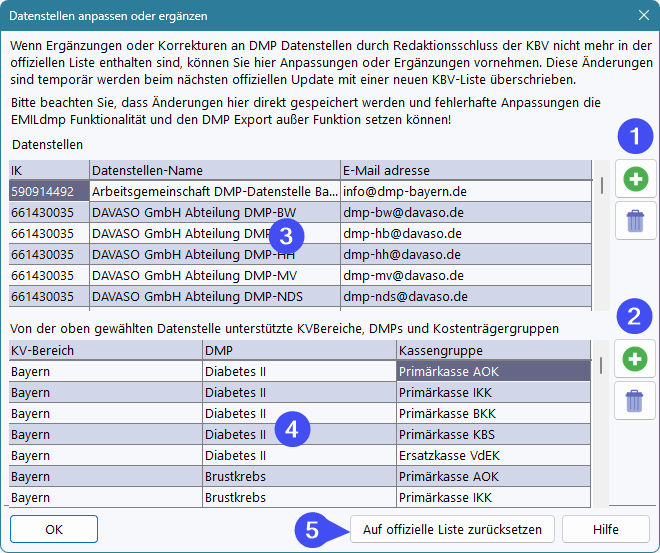
Task: Sort by the Kassengruppe column header
Action: pyautogui.click(x=493, y=350)
